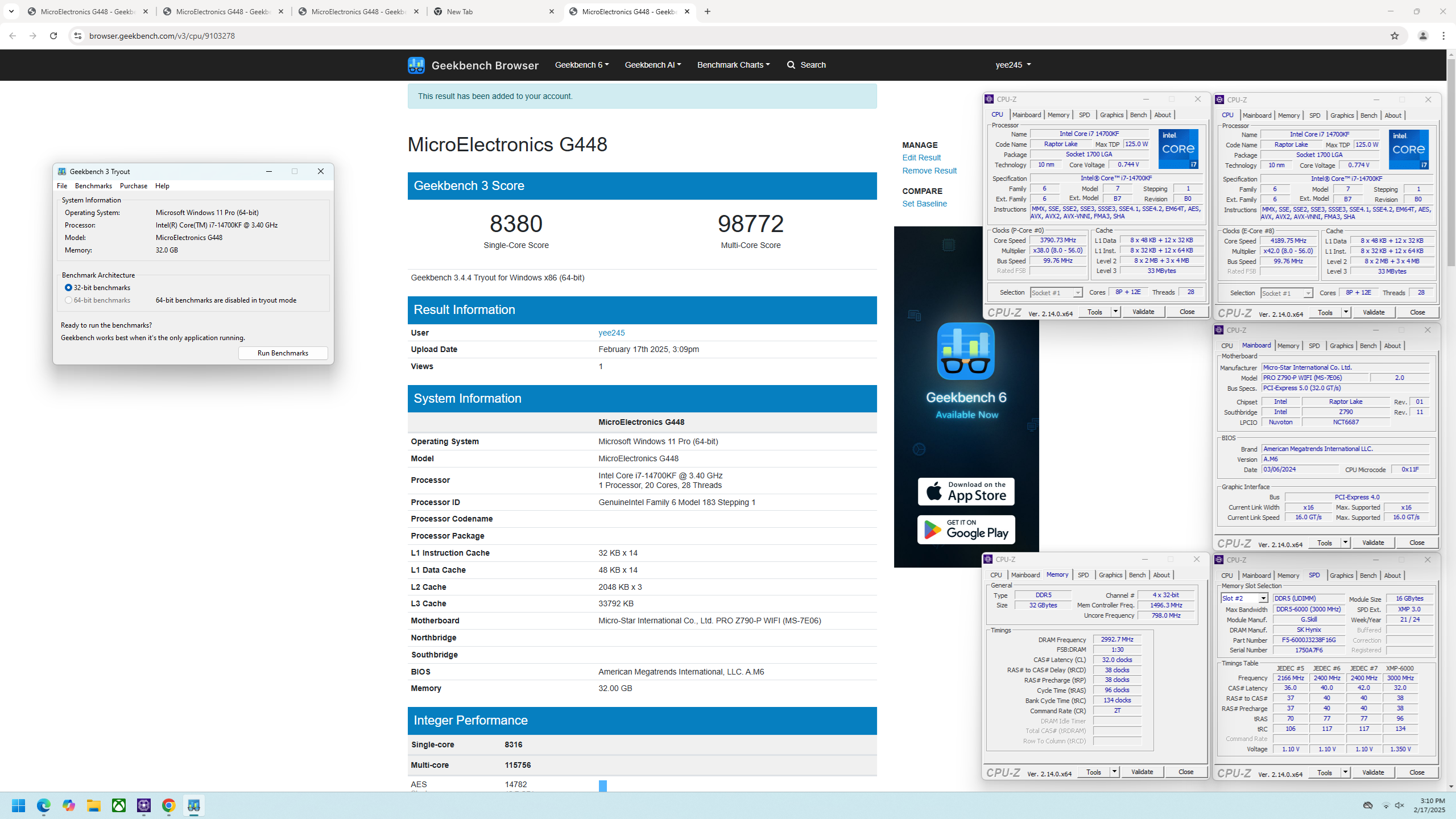The image size is (1456, 819).
Task: Click the Chrome profile avatar icon
Action: (1422, 36)
